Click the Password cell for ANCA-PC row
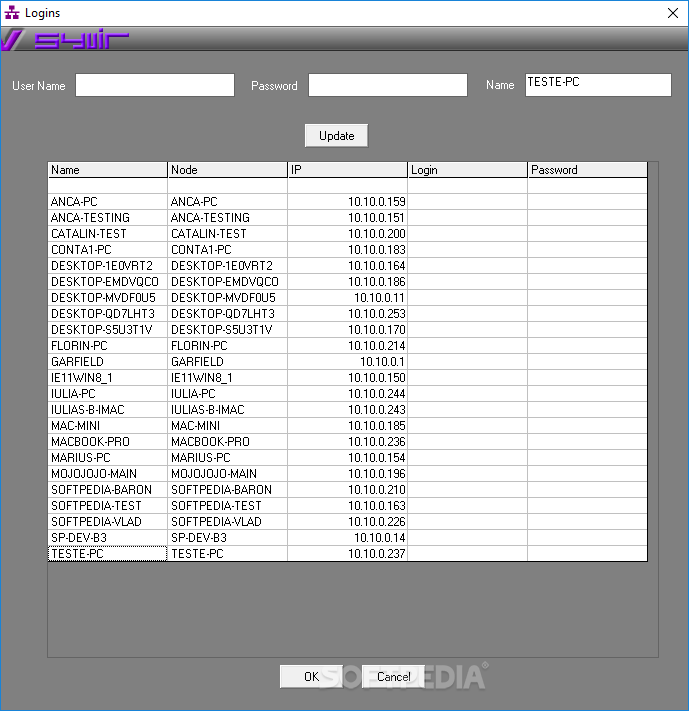The image size is (689, 711). [587, 202]
